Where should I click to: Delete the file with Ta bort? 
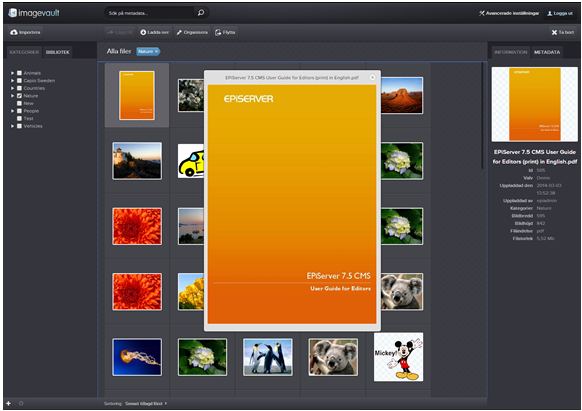point(563,32)
